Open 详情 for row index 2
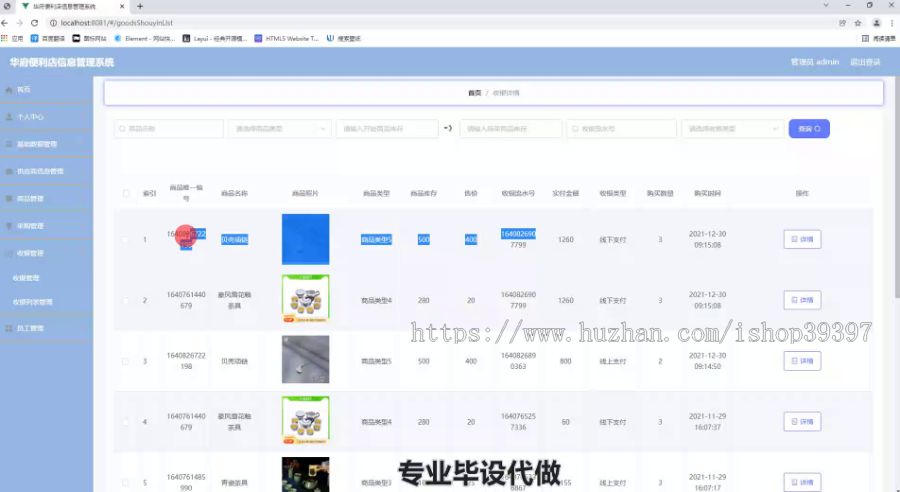Image resolution: width=900 pixels, height=492 pixels. point(802,300)
